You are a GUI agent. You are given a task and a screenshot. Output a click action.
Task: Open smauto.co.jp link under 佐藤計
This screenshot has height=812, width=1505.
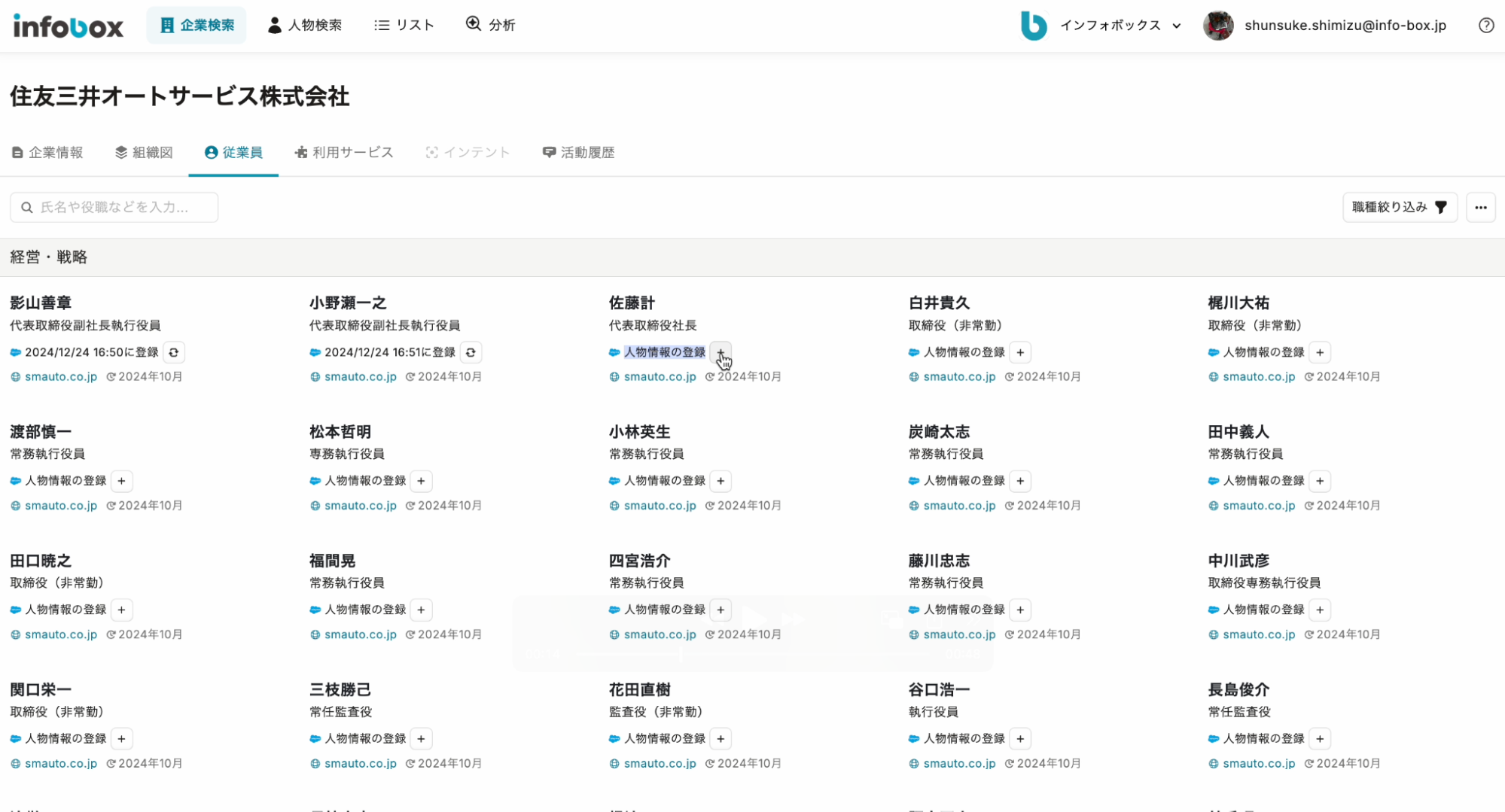click(660, 377)
